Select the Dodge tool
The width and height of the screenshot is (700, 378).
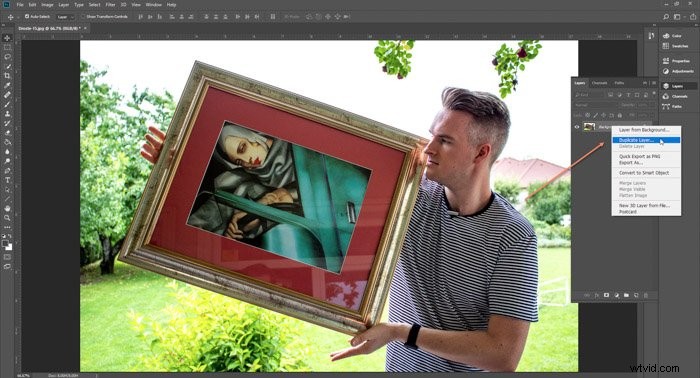click(x=7, y=161)
